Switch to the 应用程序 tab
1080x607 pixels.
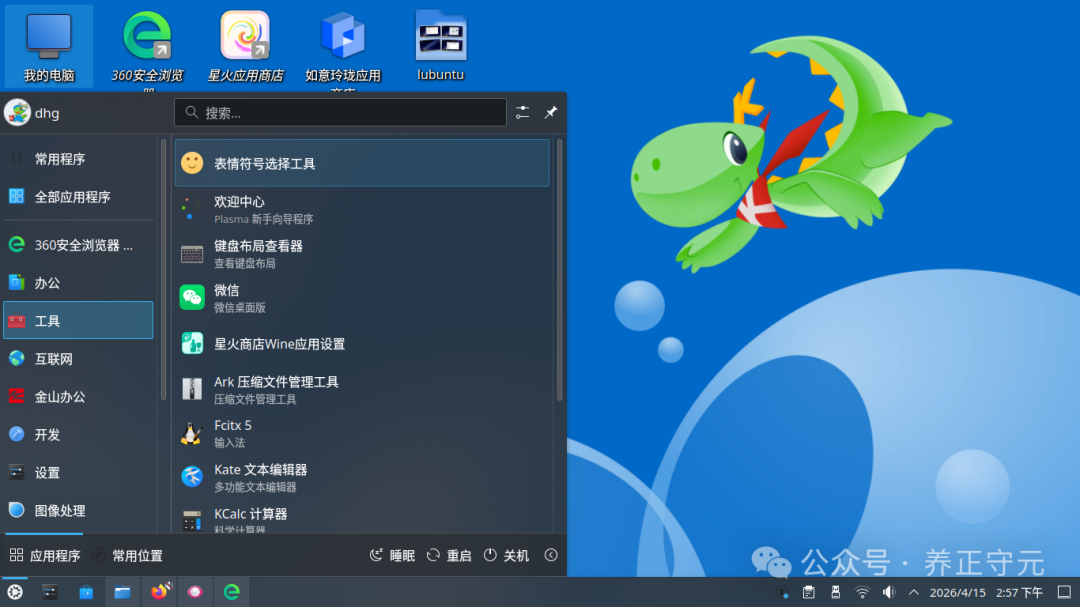click(45, 555)
